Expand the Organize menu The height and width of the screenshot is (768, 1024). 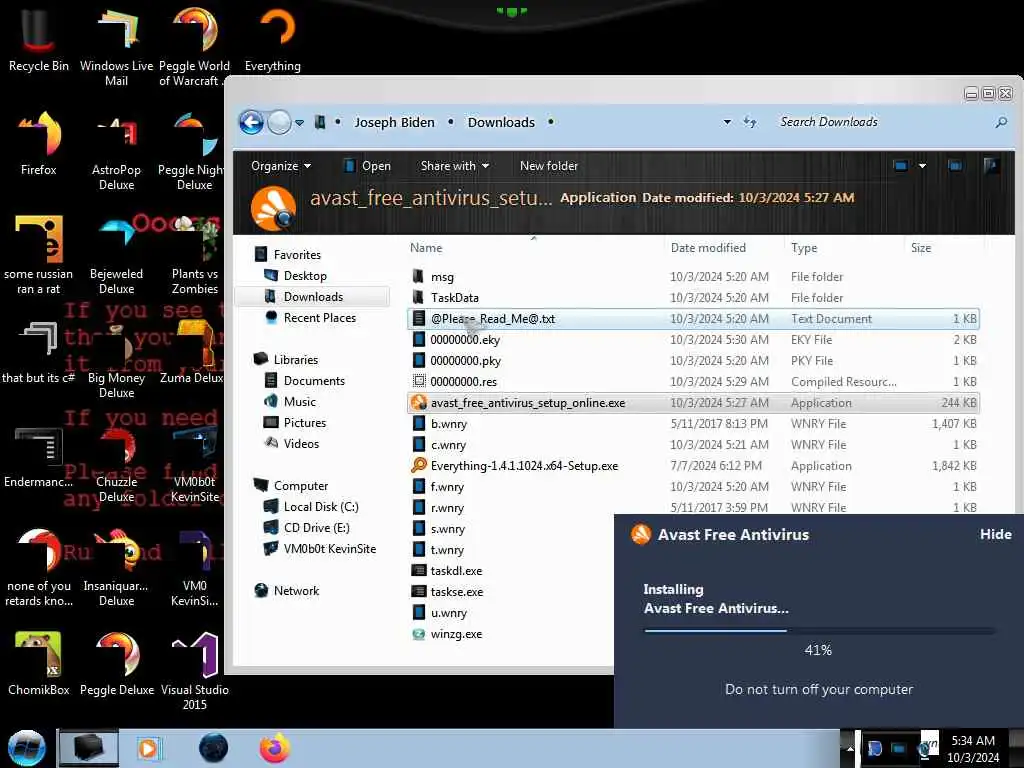coord(281,166)
